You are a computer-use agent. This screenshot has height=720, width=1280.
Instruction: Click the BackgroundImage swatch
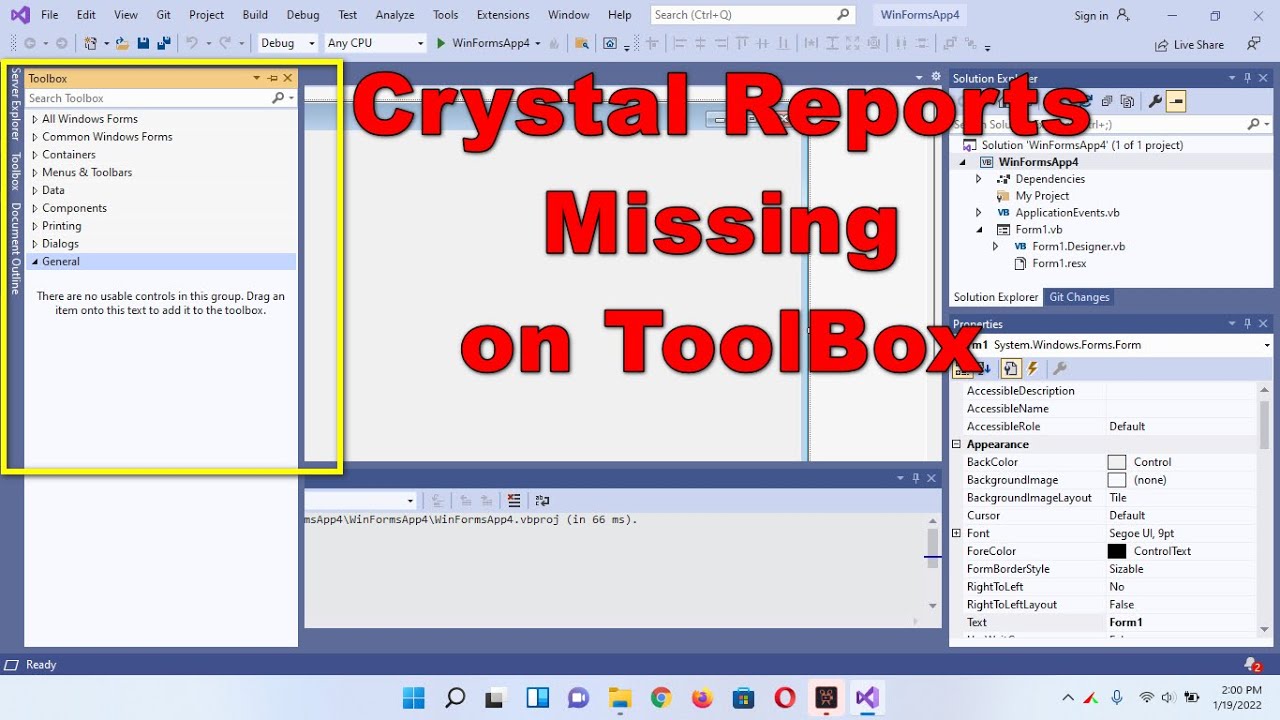click(x=1117, y=480)
